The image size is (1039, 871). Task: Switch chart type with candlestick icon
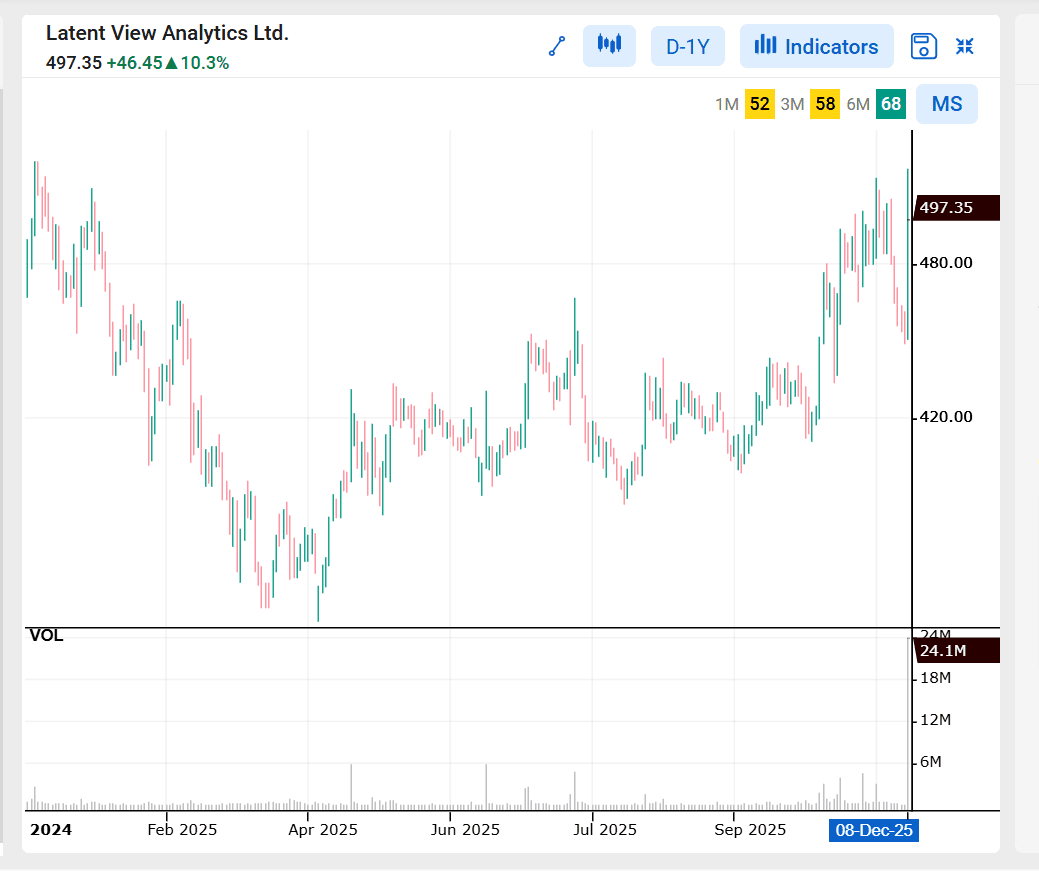pos(609,46)
